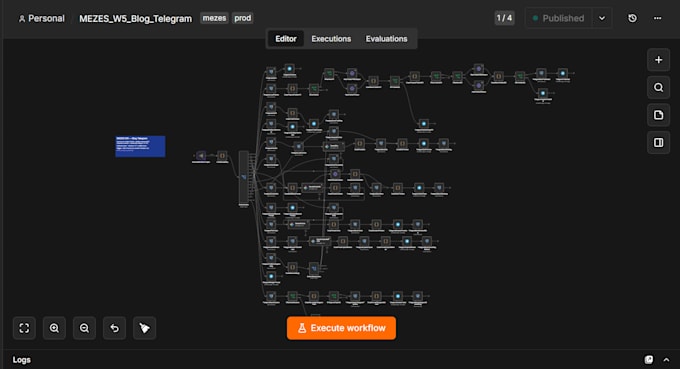Open the workflow history clock icon
Viewport: 680px width, 369px height.
coord(632,18)
